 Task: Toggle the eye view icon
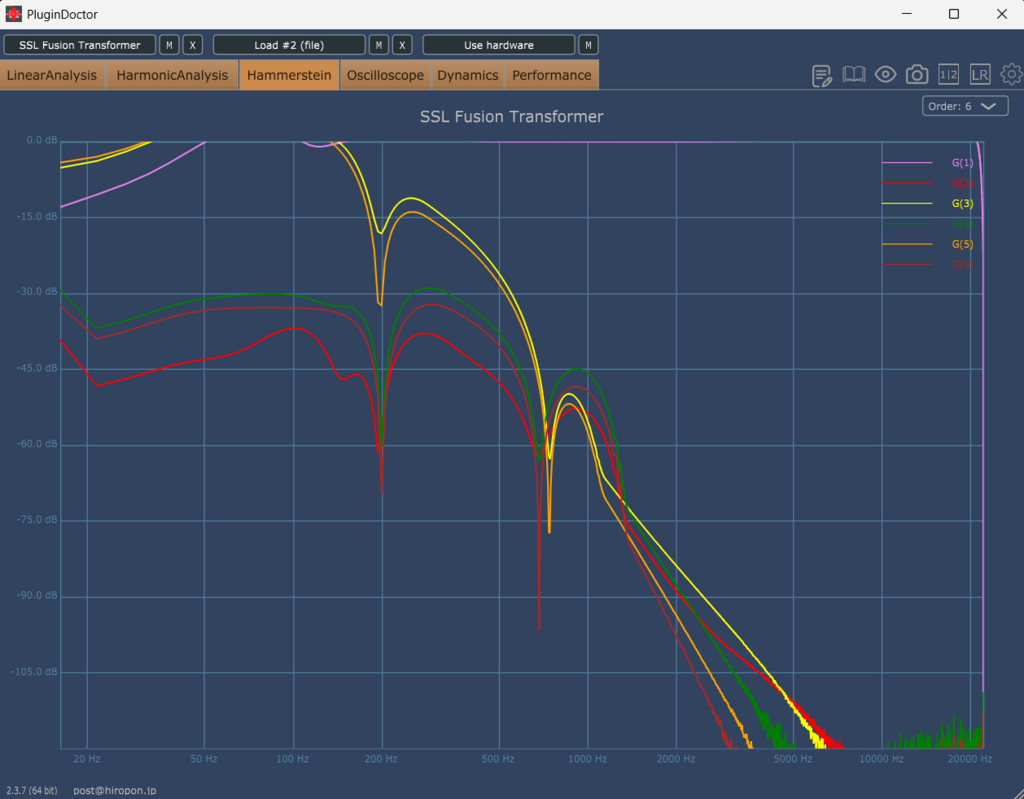point(885,74)
